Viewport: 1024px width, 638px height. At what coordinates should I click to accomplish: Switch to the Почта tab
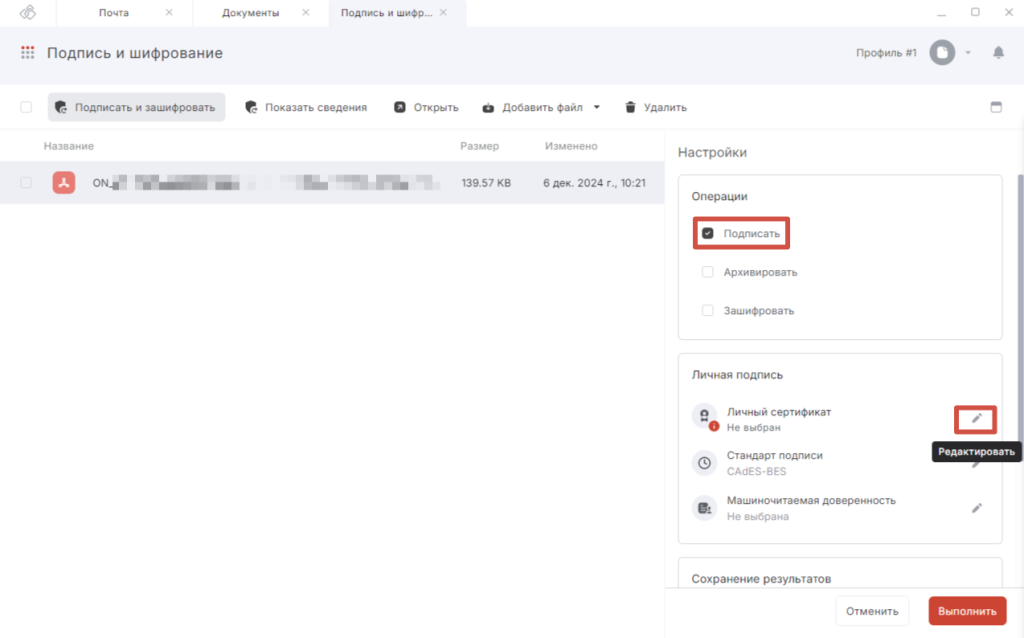pos(114,12)
